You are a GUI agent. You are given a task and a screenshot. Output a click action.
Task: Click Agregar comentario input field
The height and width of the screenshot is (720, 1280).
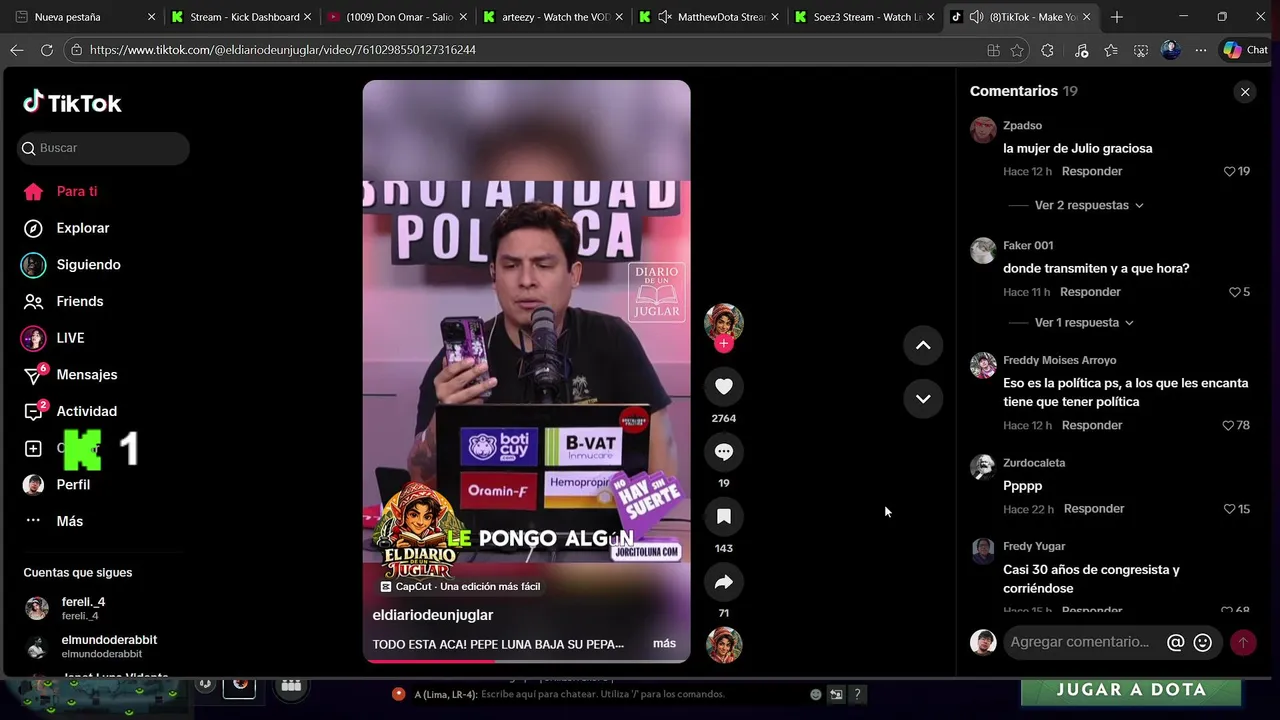pyautogui.click(x=1082, y=642)
